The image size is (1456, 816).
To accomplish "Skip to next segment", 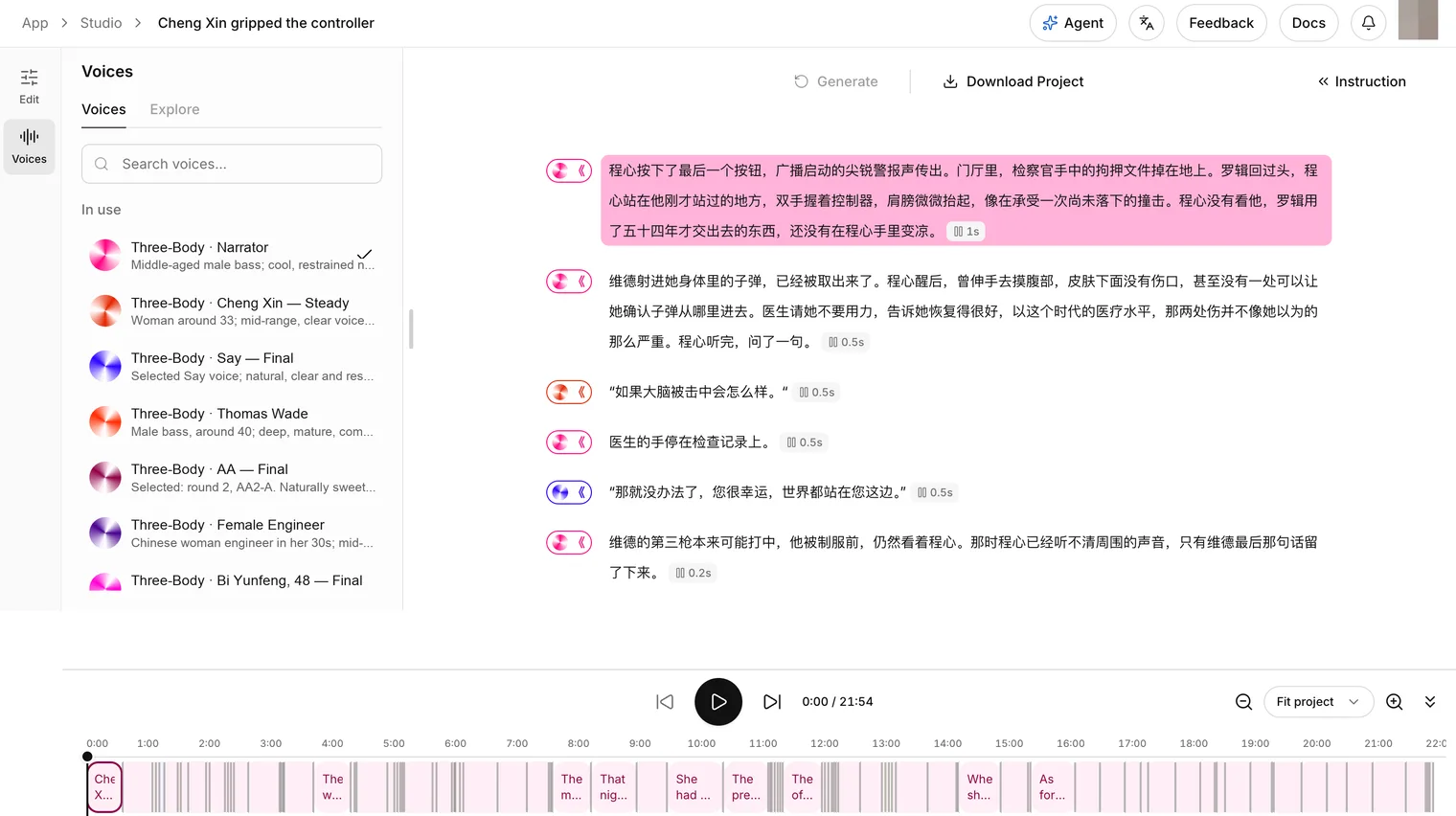I will pyautogui.click(x=772, y=702).
